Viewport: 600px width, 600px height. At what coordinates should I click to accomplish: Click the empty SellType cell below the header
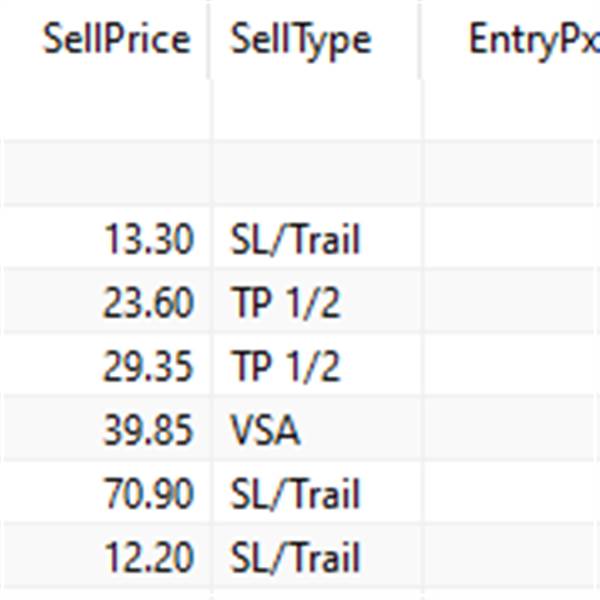pyautogui.click(x=316, y=111)
